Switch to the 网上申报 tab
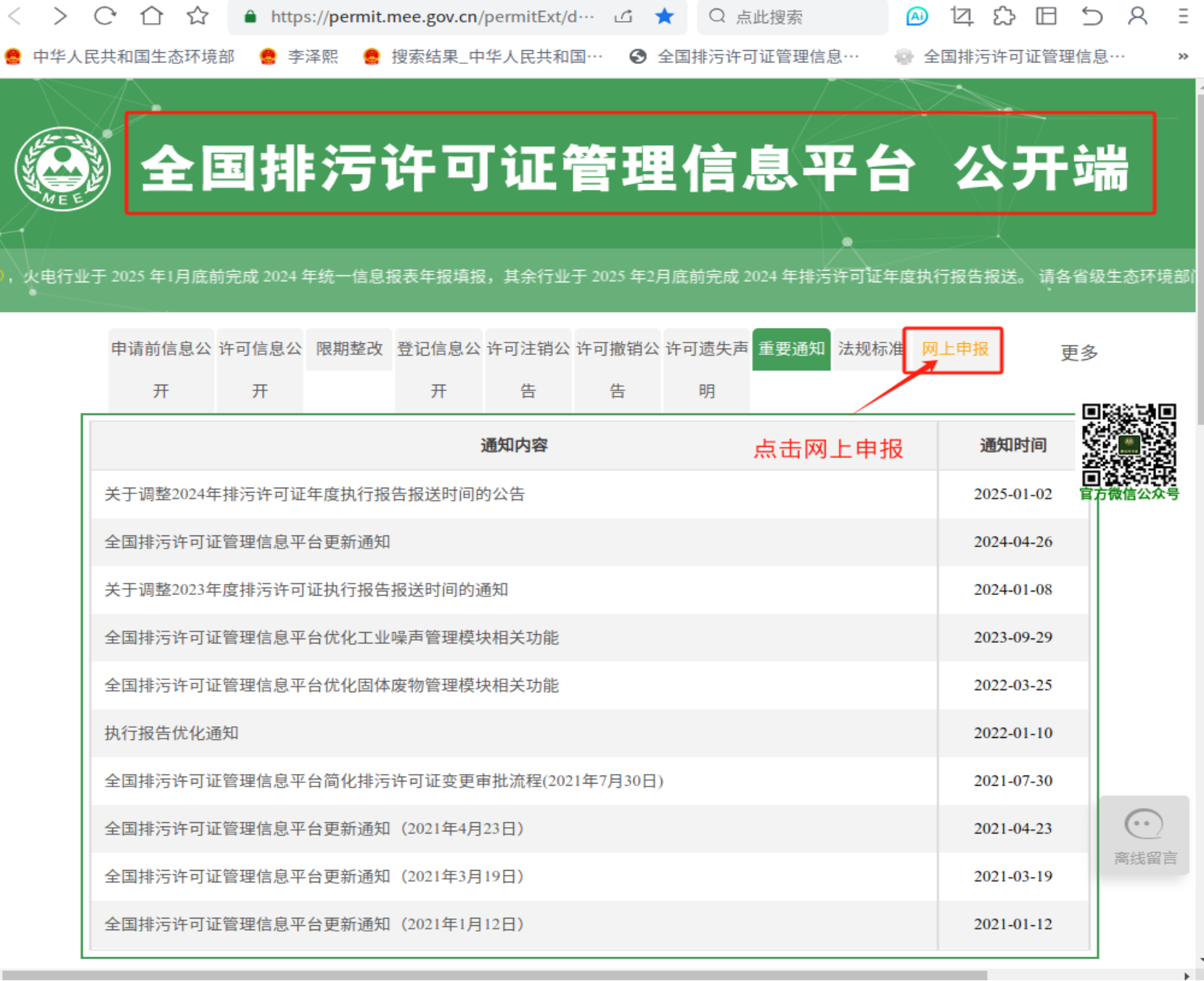The image size is (1204, 981). 954,349
